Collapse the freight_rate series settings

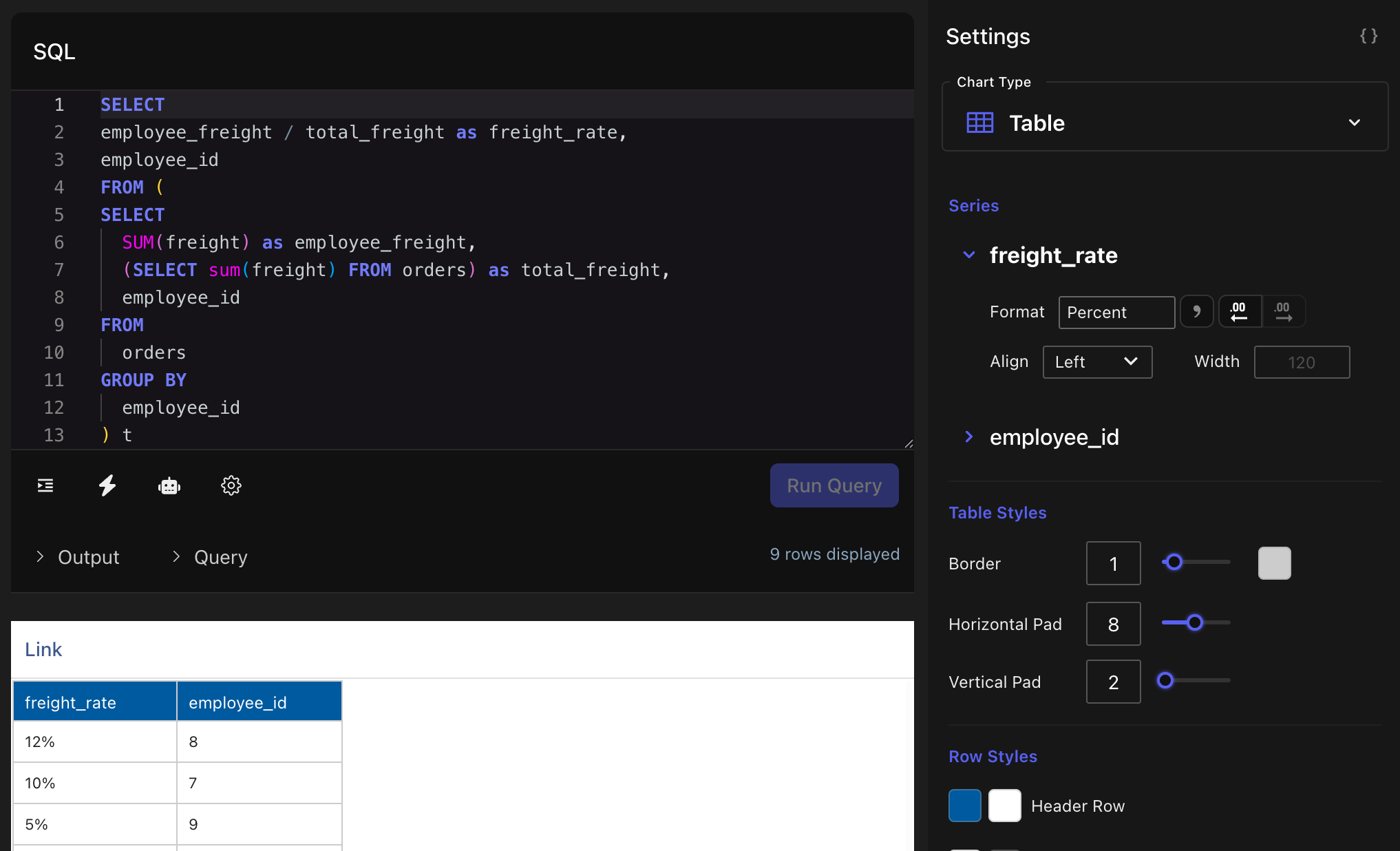pos(969,255)
